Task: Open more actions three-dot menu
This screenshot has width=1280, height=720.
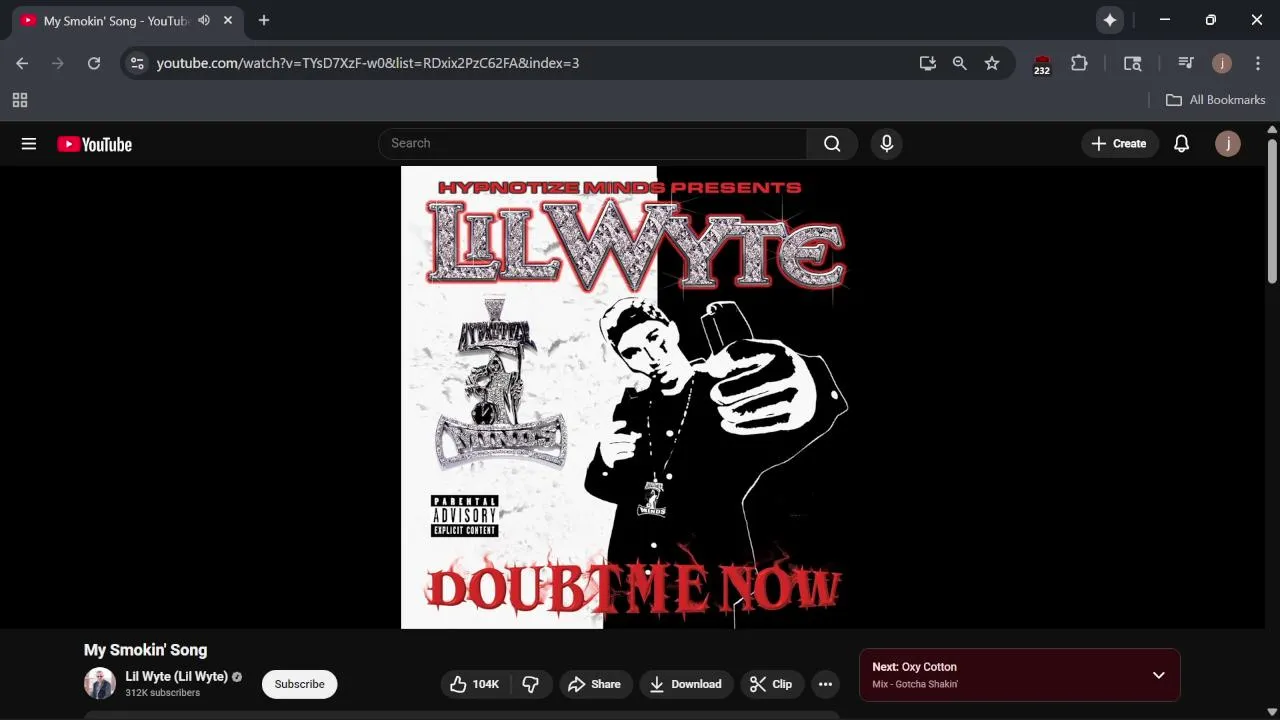Action: coord(825,684)
